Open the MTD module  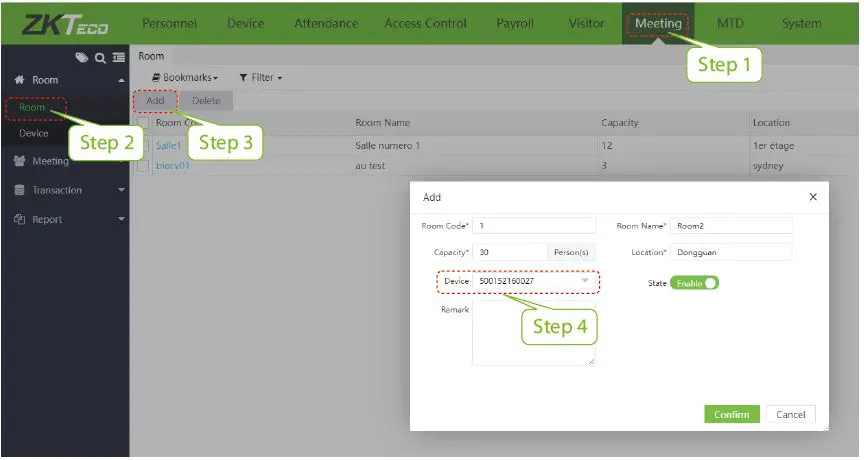(x=730, y=24)
